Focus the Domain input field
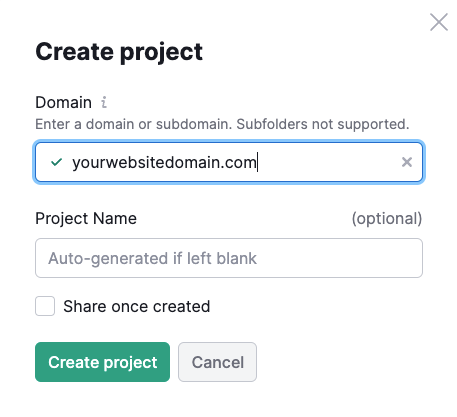 point(229,162)
